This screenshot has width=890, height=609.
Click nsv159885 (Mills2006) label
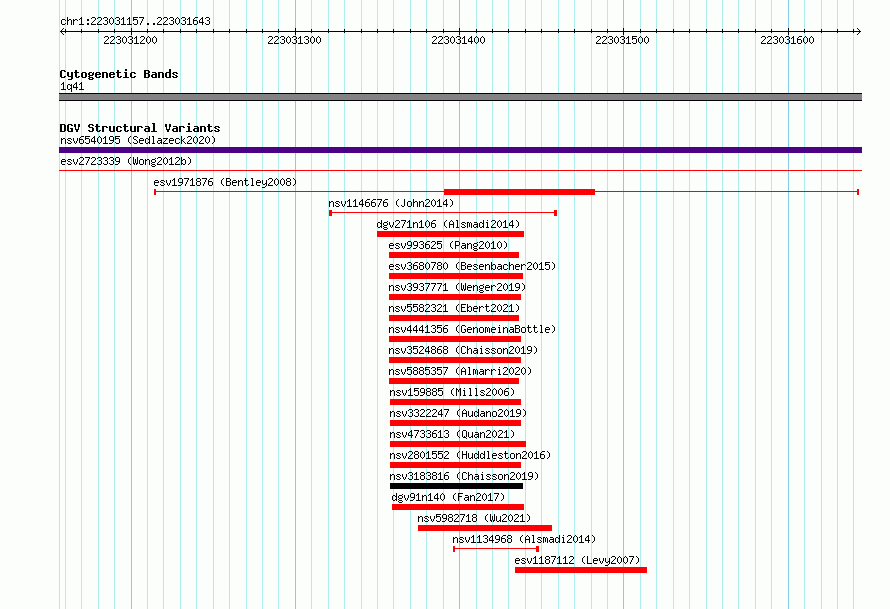click(x=452, y=392)
